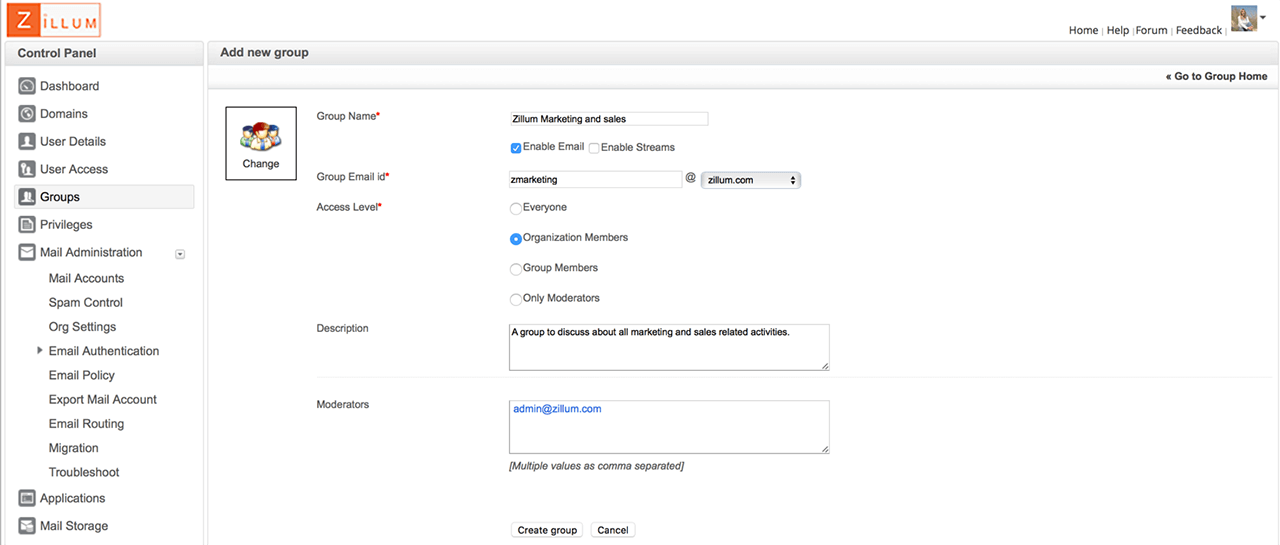Uncheck the Enable Email checkbox
1280x545 pixels.
(516, 148)
